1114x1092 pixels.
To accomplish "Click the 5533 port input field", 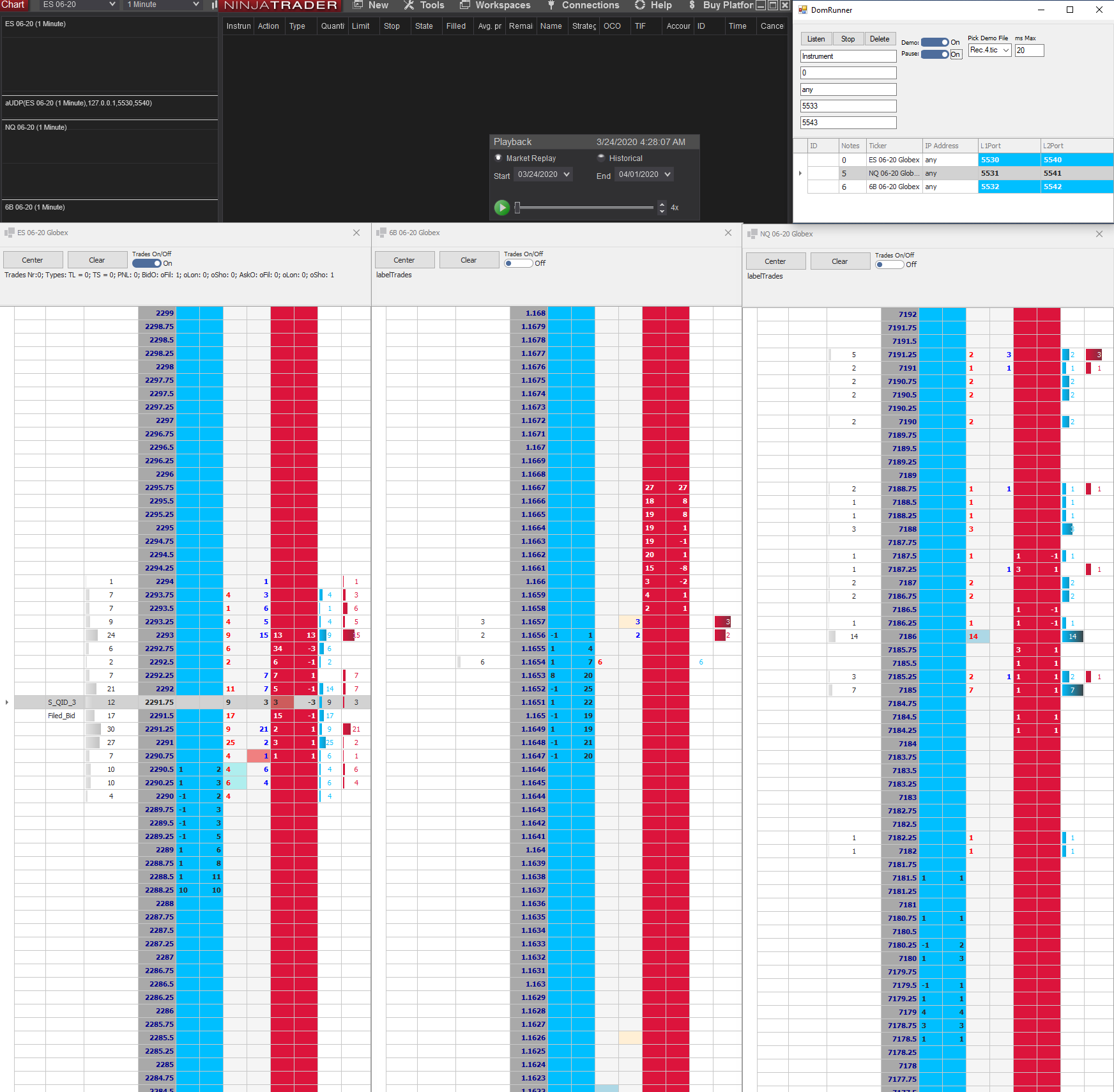I will click(x=848, y=106).
